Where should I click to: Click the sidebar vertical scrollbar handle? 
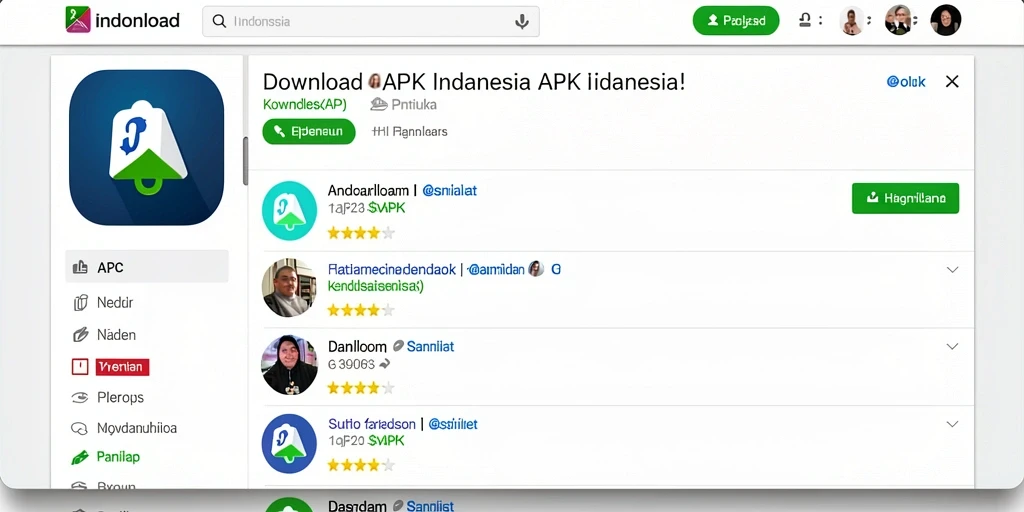pos(246,161)
